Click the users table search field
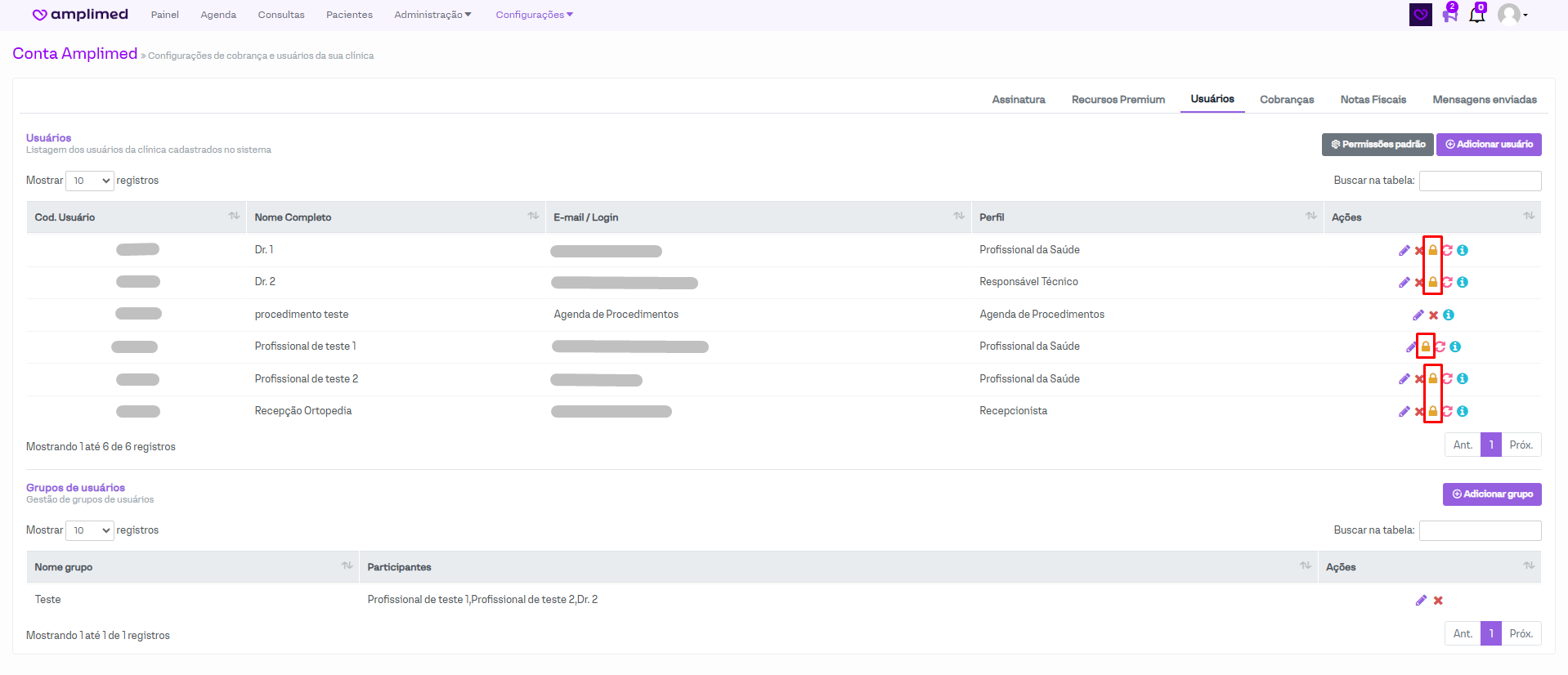 click(1480, 181)
